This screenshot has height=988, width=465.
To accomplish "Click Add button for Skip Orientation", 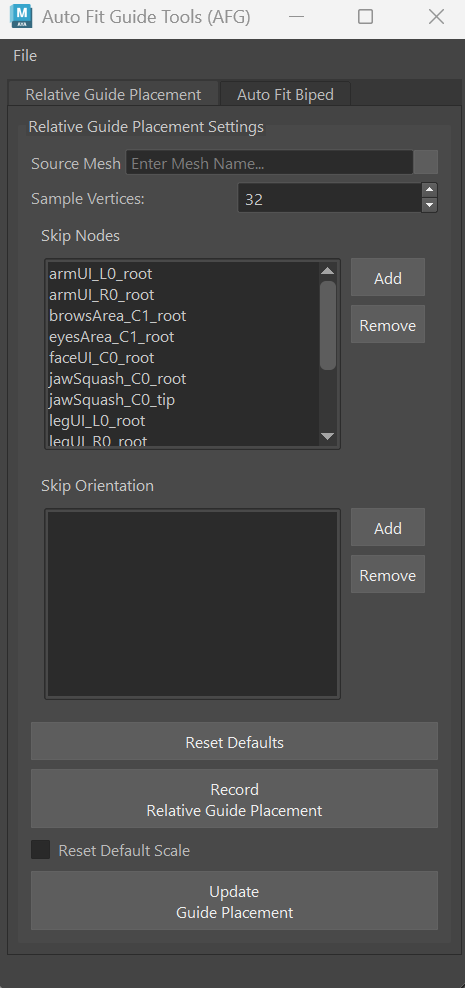I will (388, 528).
